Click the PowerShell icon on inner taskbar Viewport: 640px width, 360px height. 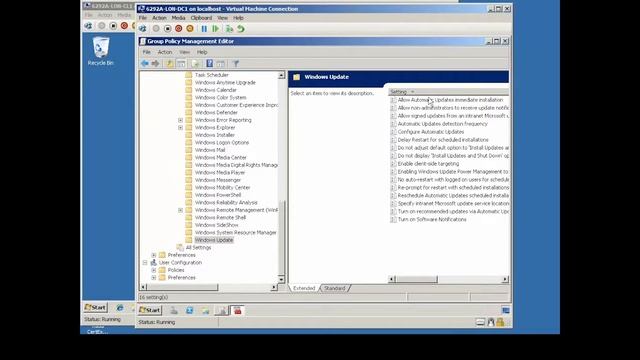coord(189,311)
